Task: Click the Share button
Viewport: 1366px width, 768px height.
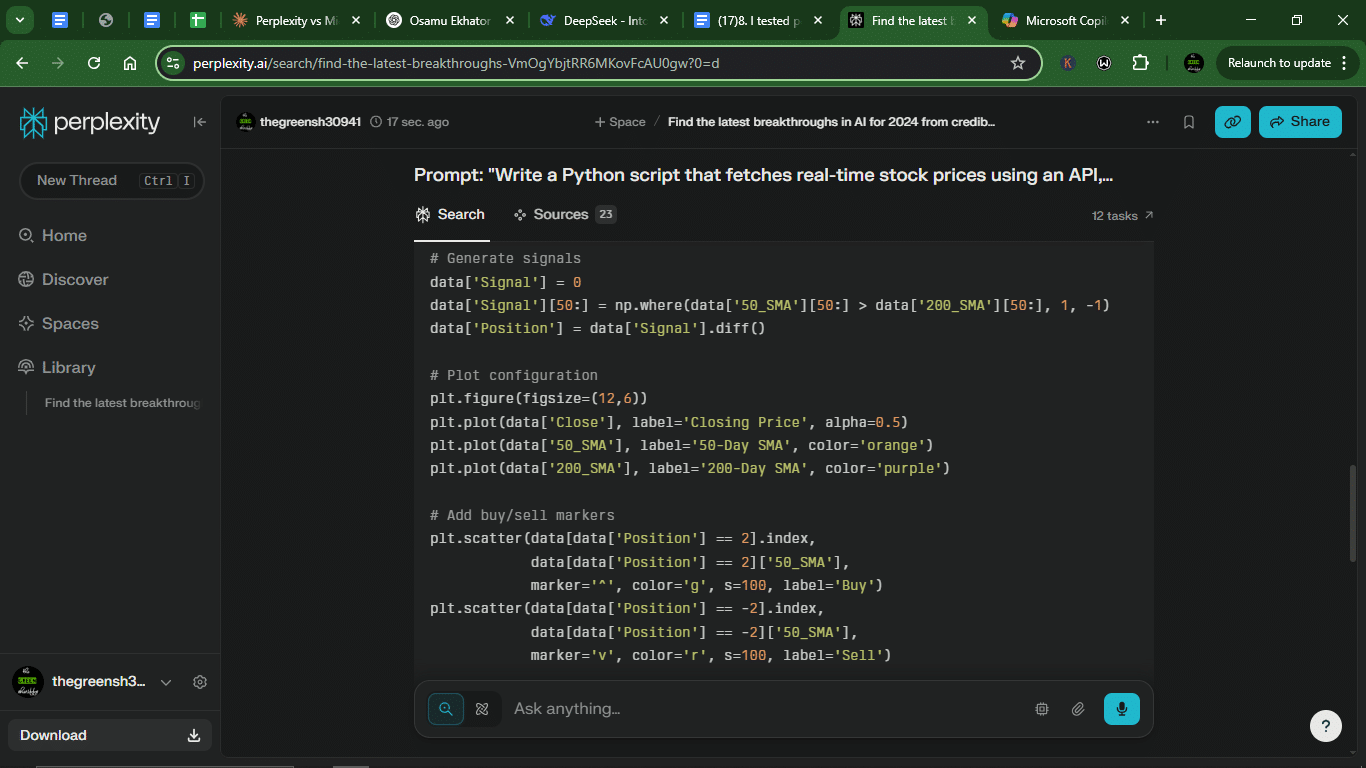Action: [x=1300, y=122]
